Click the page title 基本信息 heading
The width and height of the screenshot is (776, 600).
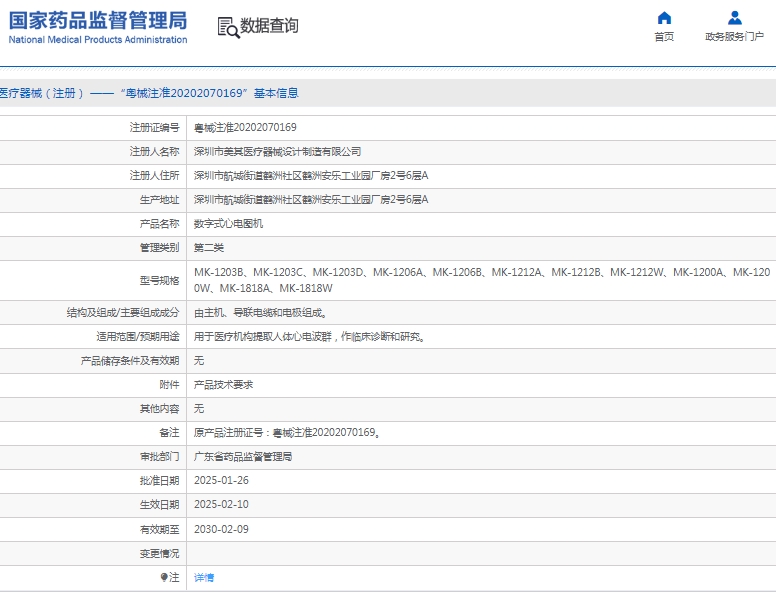pyautogui.click(x=149, y=93)
